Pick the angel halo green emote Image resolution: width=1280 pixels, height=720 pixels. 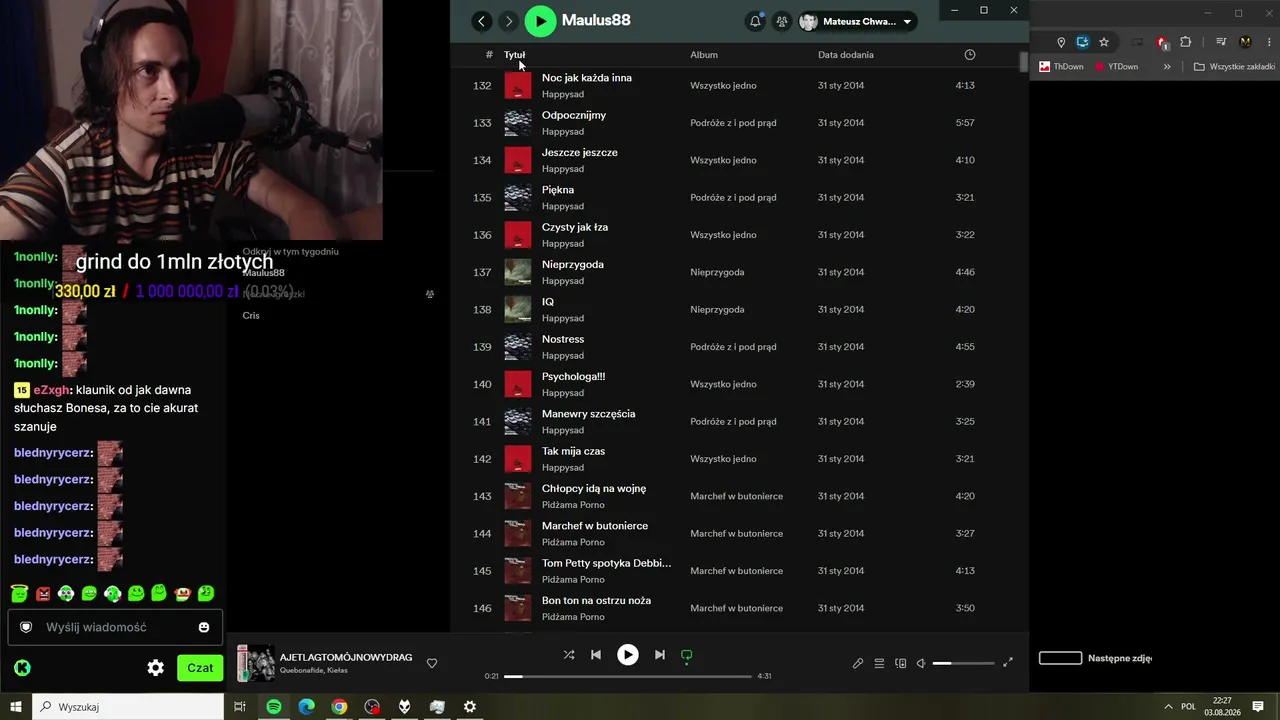click(x=19, y=593)
